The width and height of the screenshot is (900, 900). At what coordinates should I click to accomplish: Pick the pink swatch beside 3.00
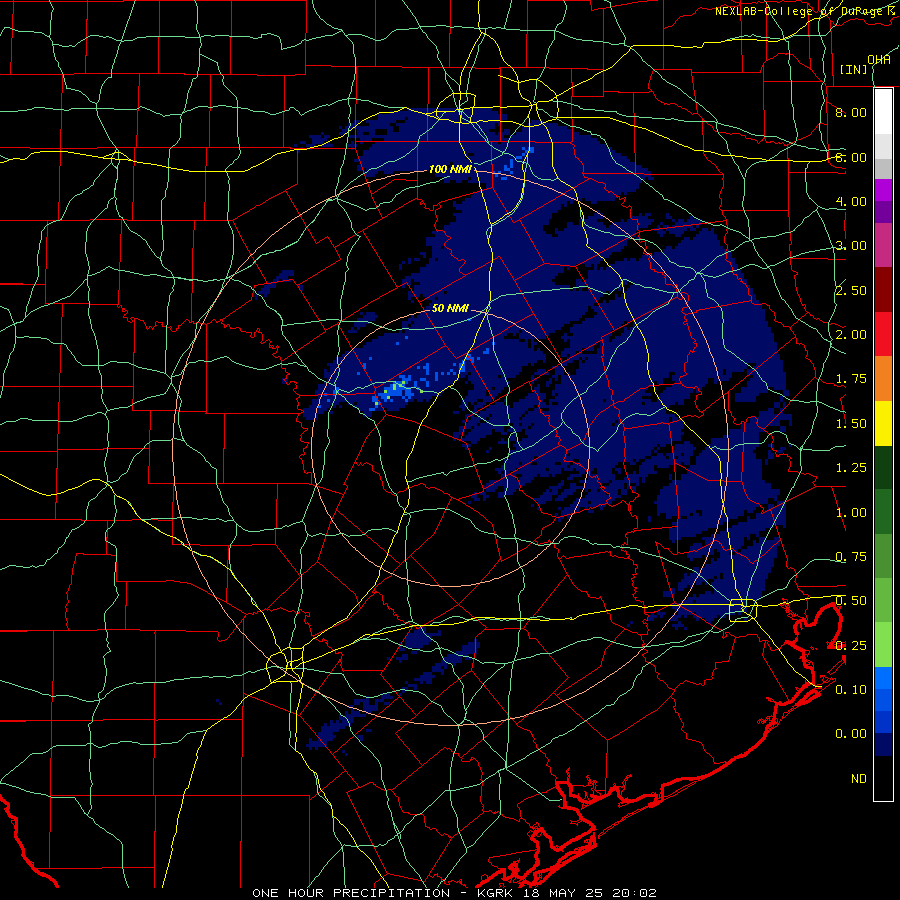click(883, 246)
